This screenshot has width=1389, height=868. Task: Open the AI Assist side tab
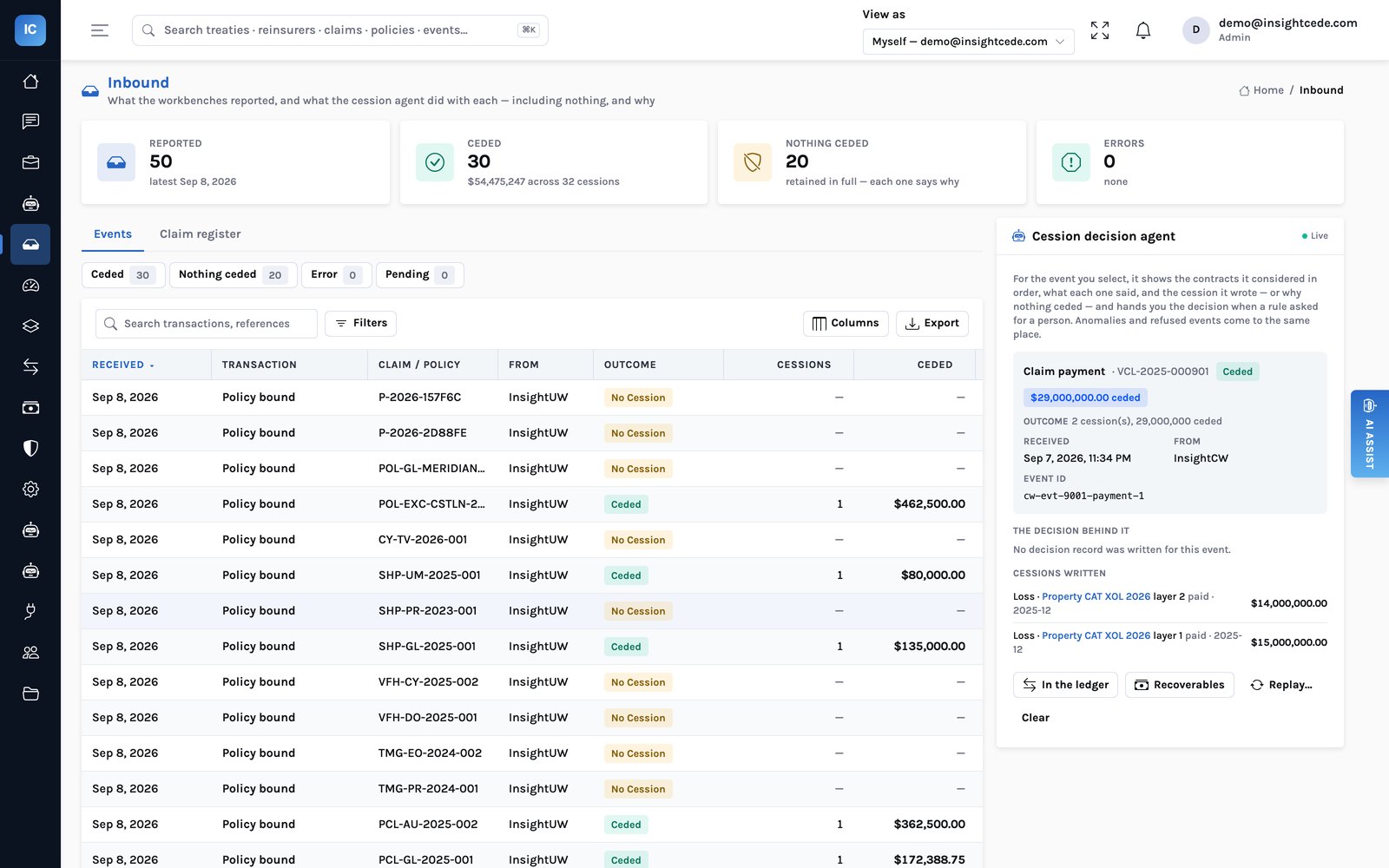[x=1370, y=433]
